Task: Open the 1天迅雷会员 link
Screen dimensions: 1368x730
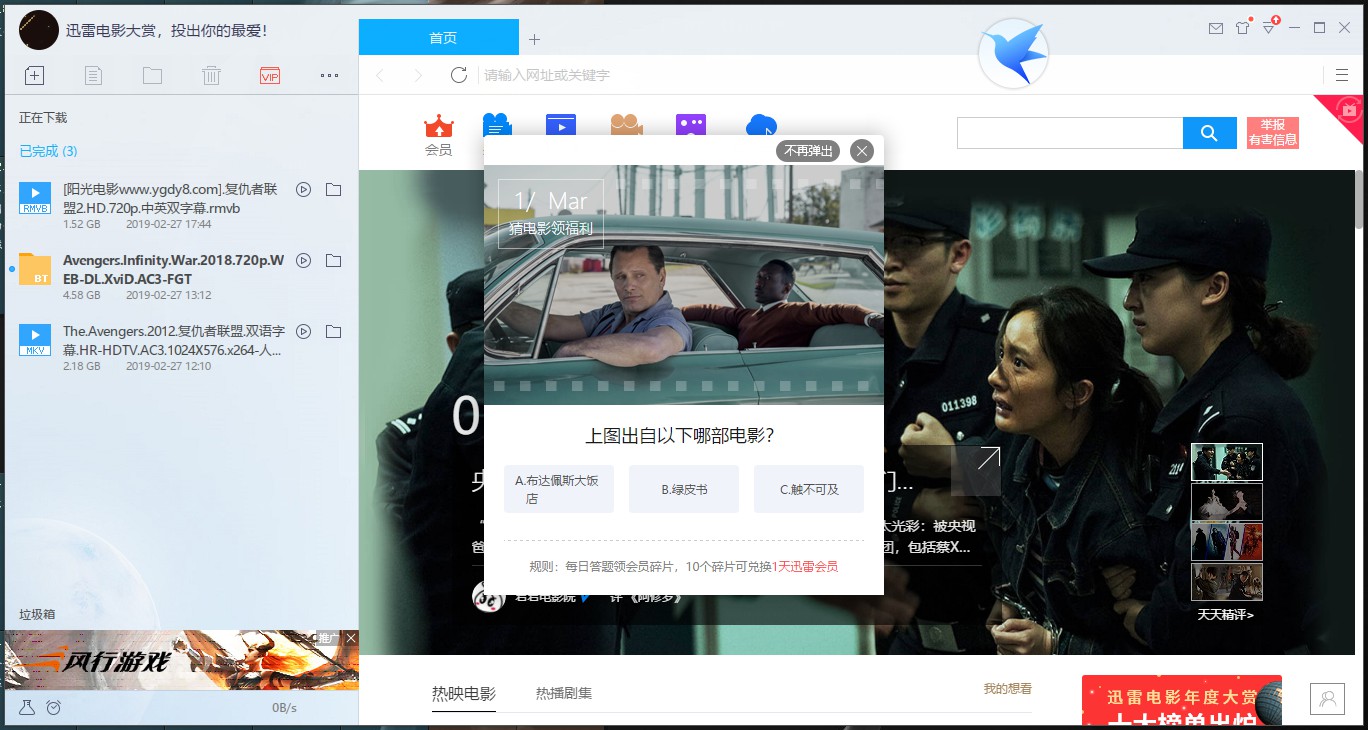Action: point(805,567)
